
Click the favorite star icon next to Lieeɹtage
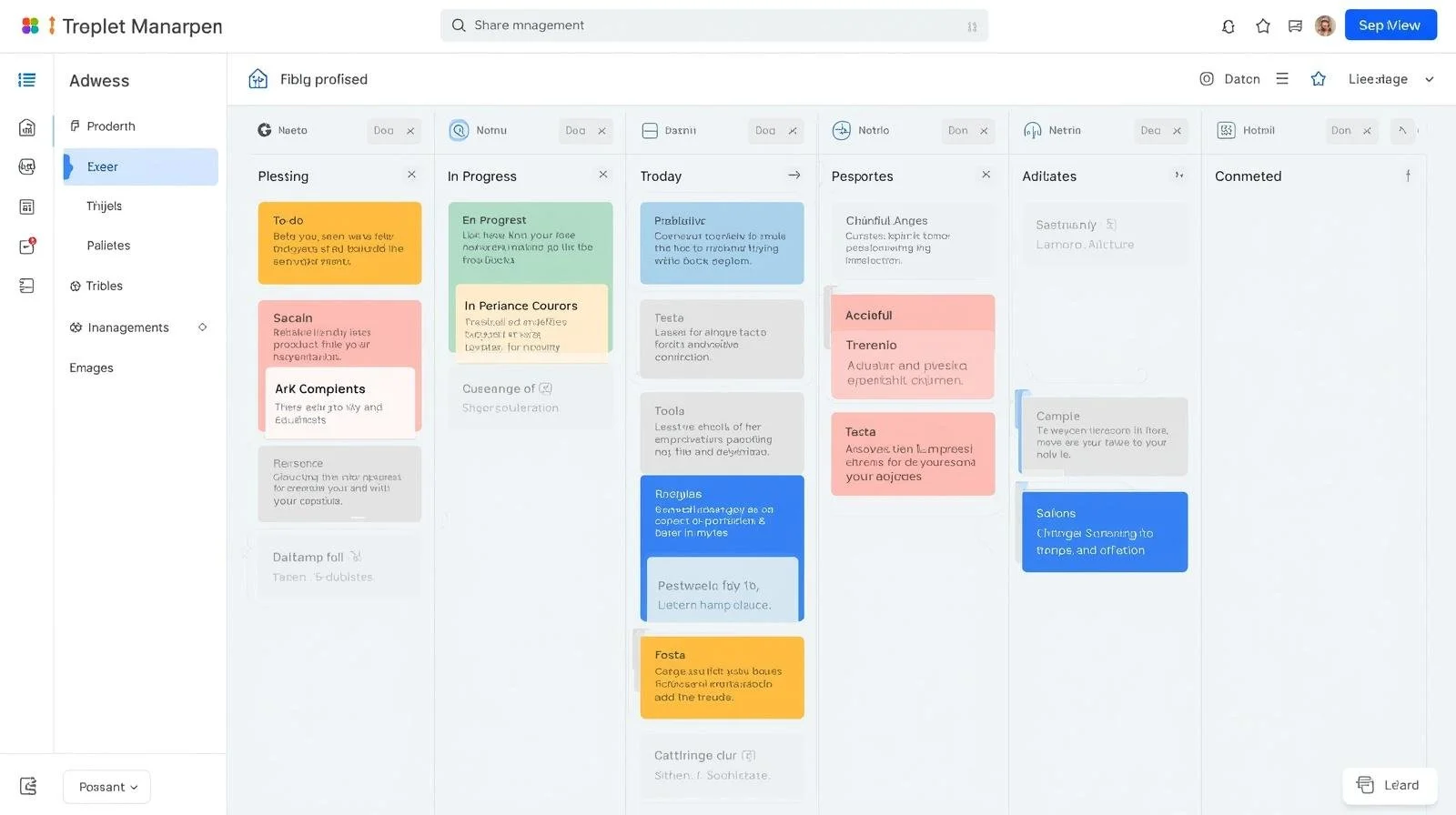[1318, 79]
